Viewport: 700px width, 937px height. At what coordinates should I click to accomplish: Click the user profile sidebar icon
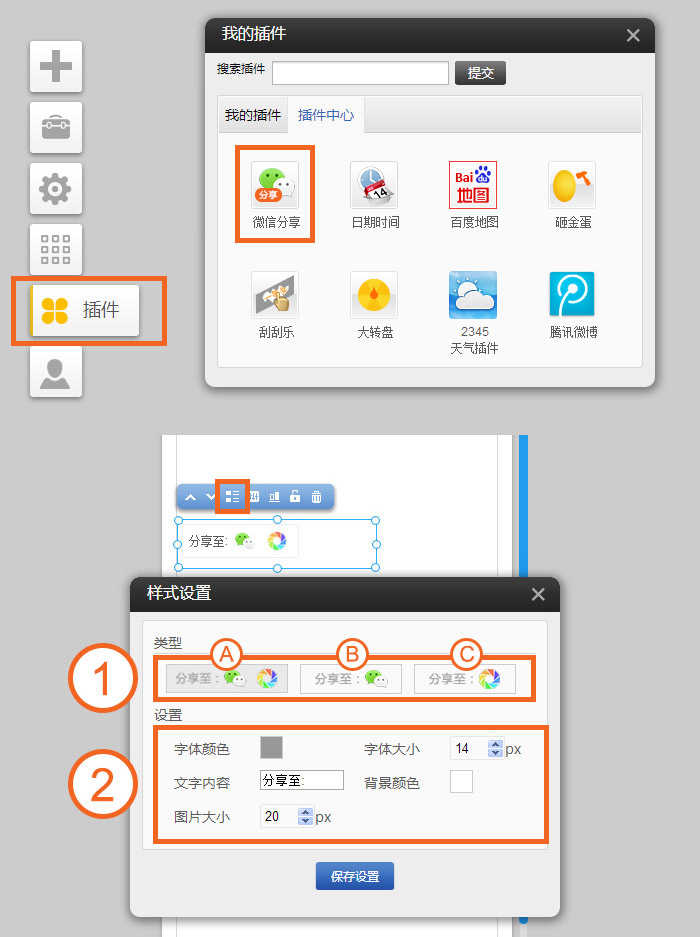[x=56, y=372]
